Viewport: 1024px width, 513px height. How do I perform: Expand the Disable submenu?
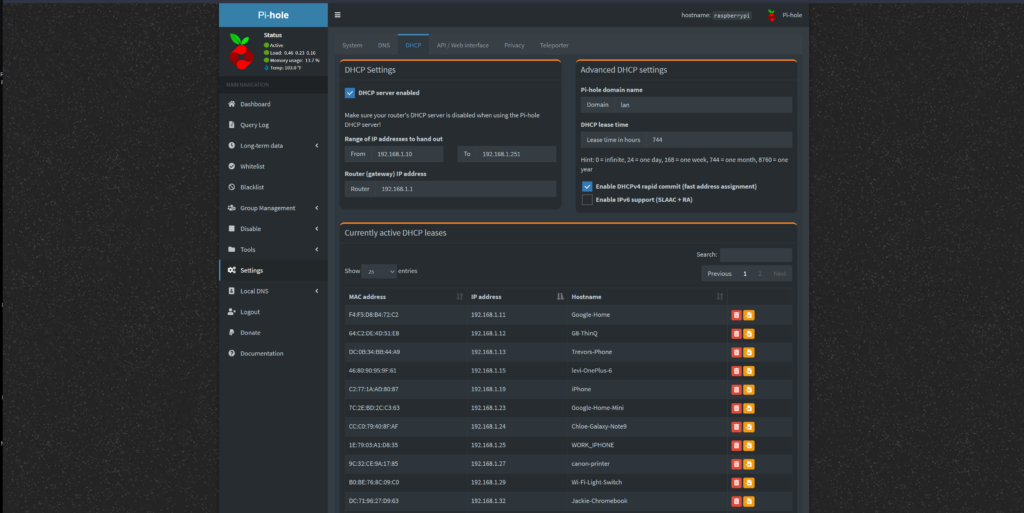pos(273,229)
